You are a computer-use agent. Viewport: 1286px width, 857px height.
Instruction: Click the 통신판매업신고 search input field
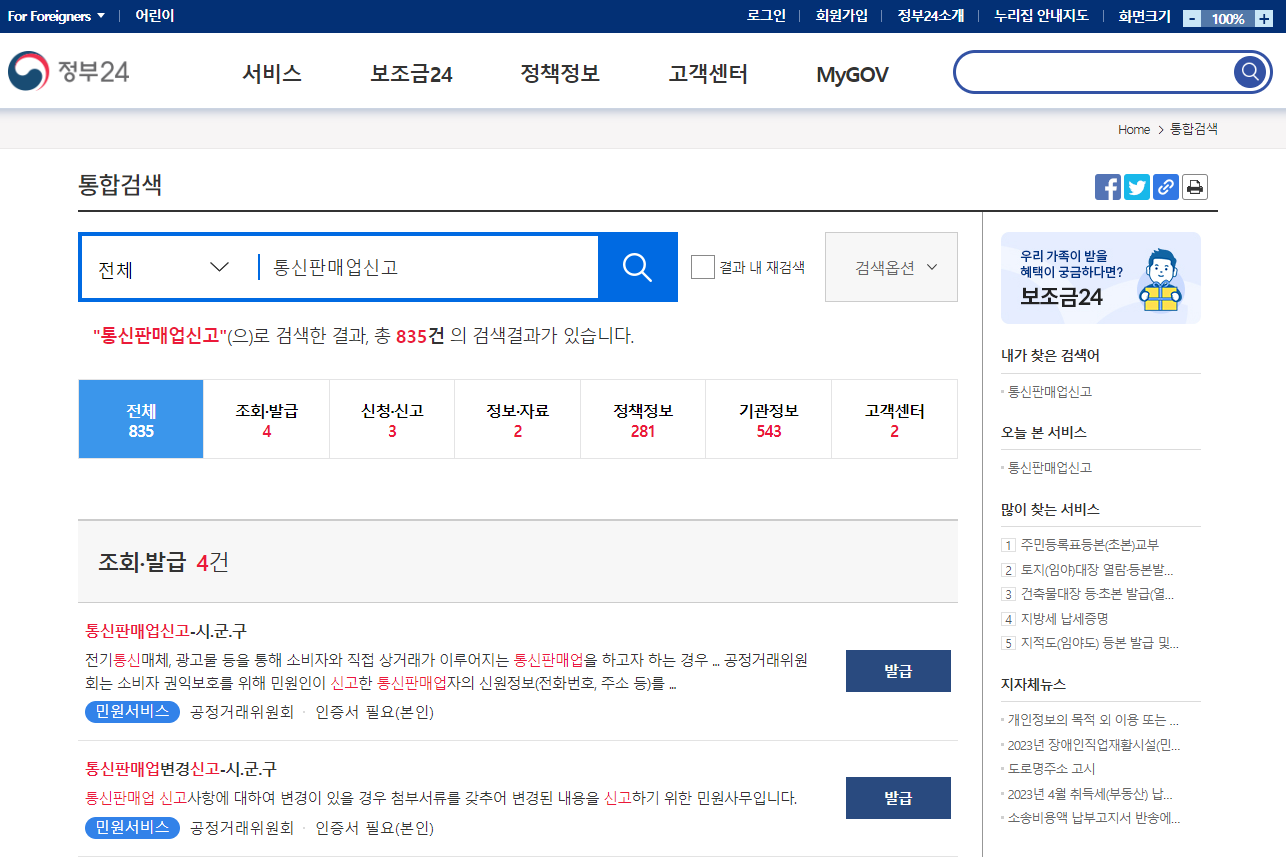tap(420, 266)
